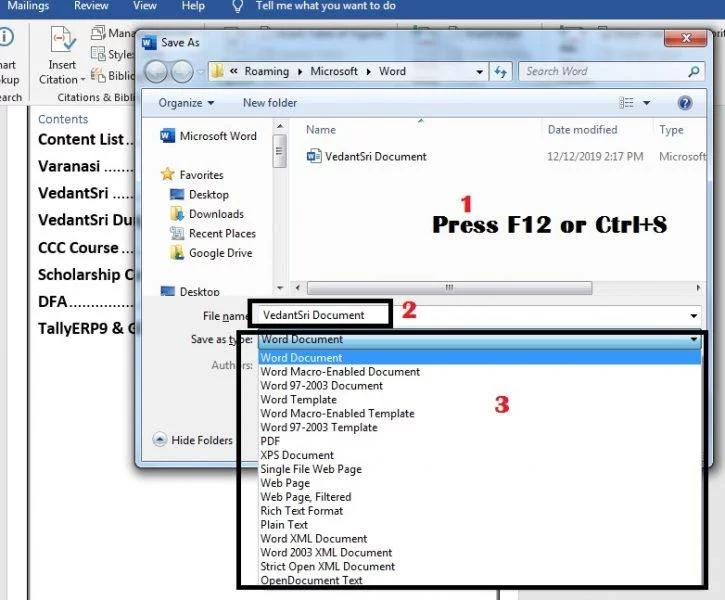Click the Roaming breadcrumb arrow
The image size is (725, 600).
[x=300, y=72]
